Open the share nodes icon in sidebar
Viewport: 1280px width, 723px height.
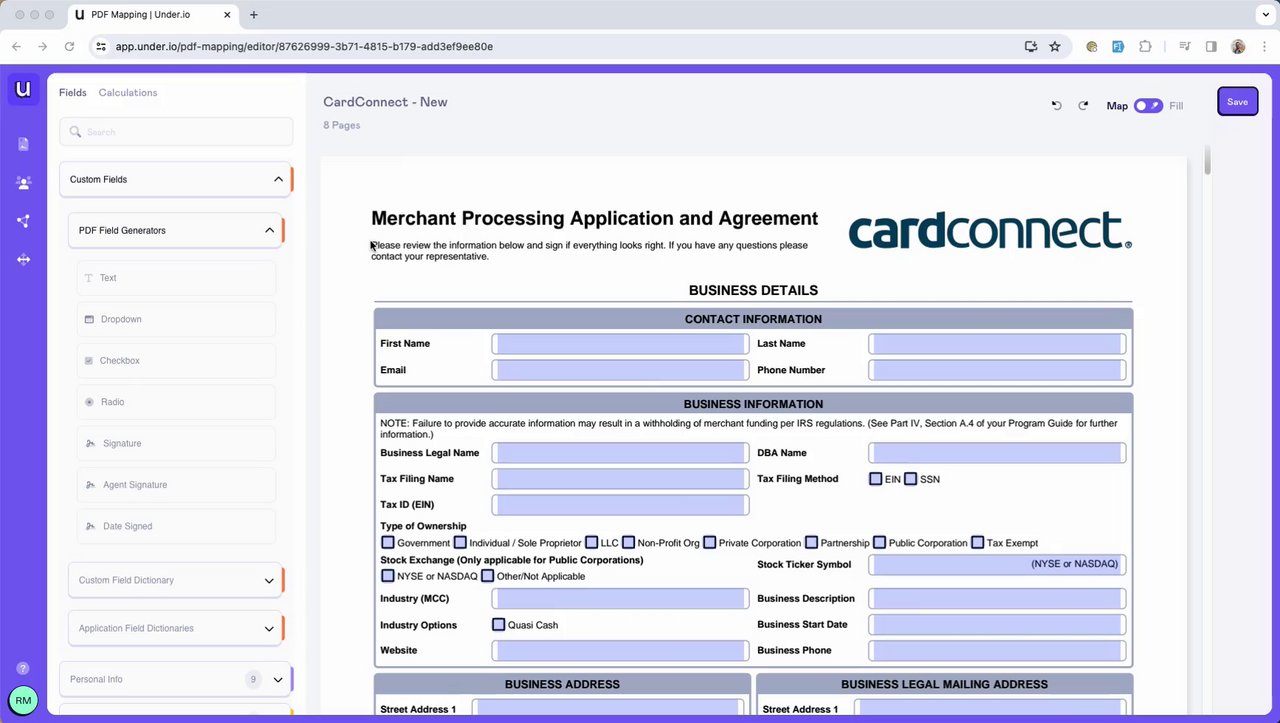click(23, 221)
